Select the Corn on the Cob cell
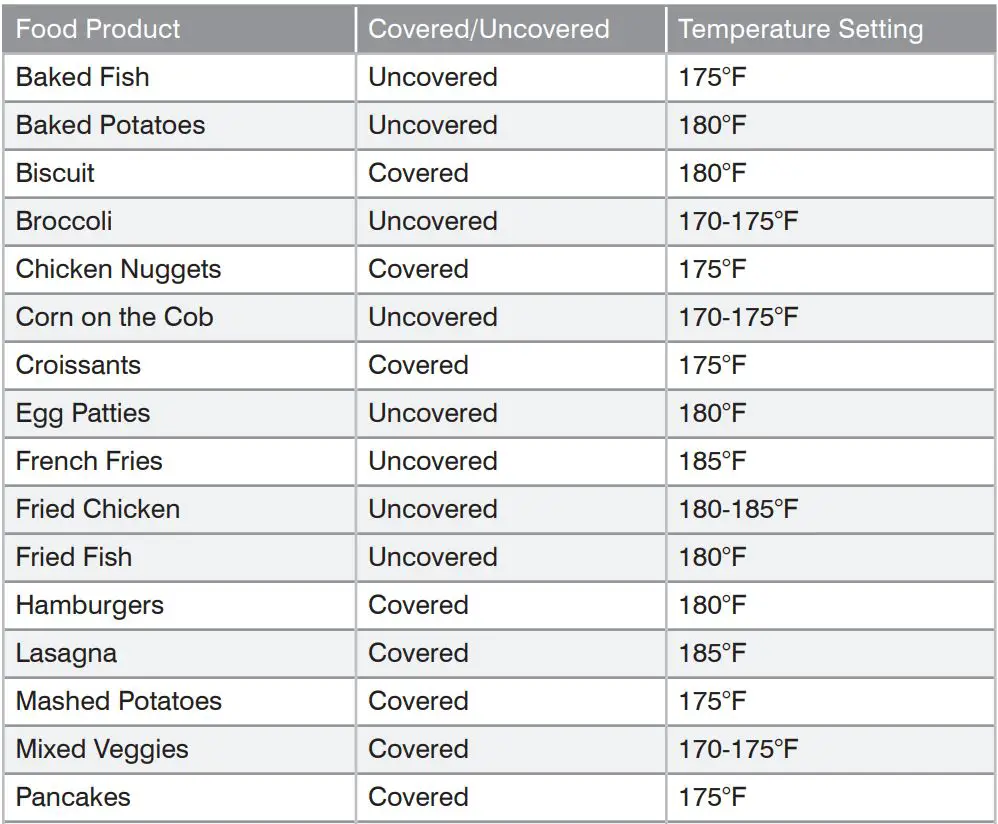This screenshot has height=824, width=998. click(x=114, y=317)
